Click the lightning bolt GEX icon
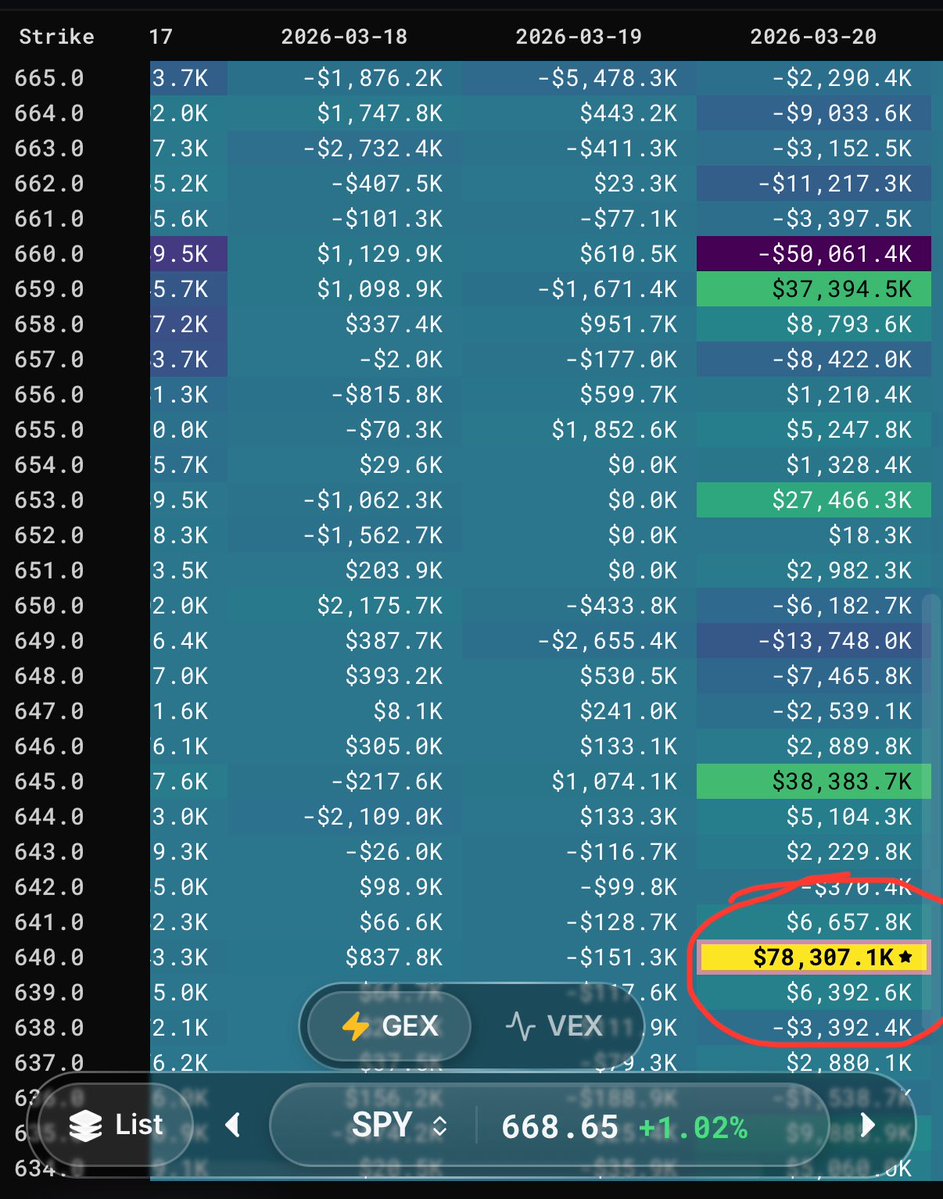The width and height of the screenshot is (943, 1199). coord(356,1026)
